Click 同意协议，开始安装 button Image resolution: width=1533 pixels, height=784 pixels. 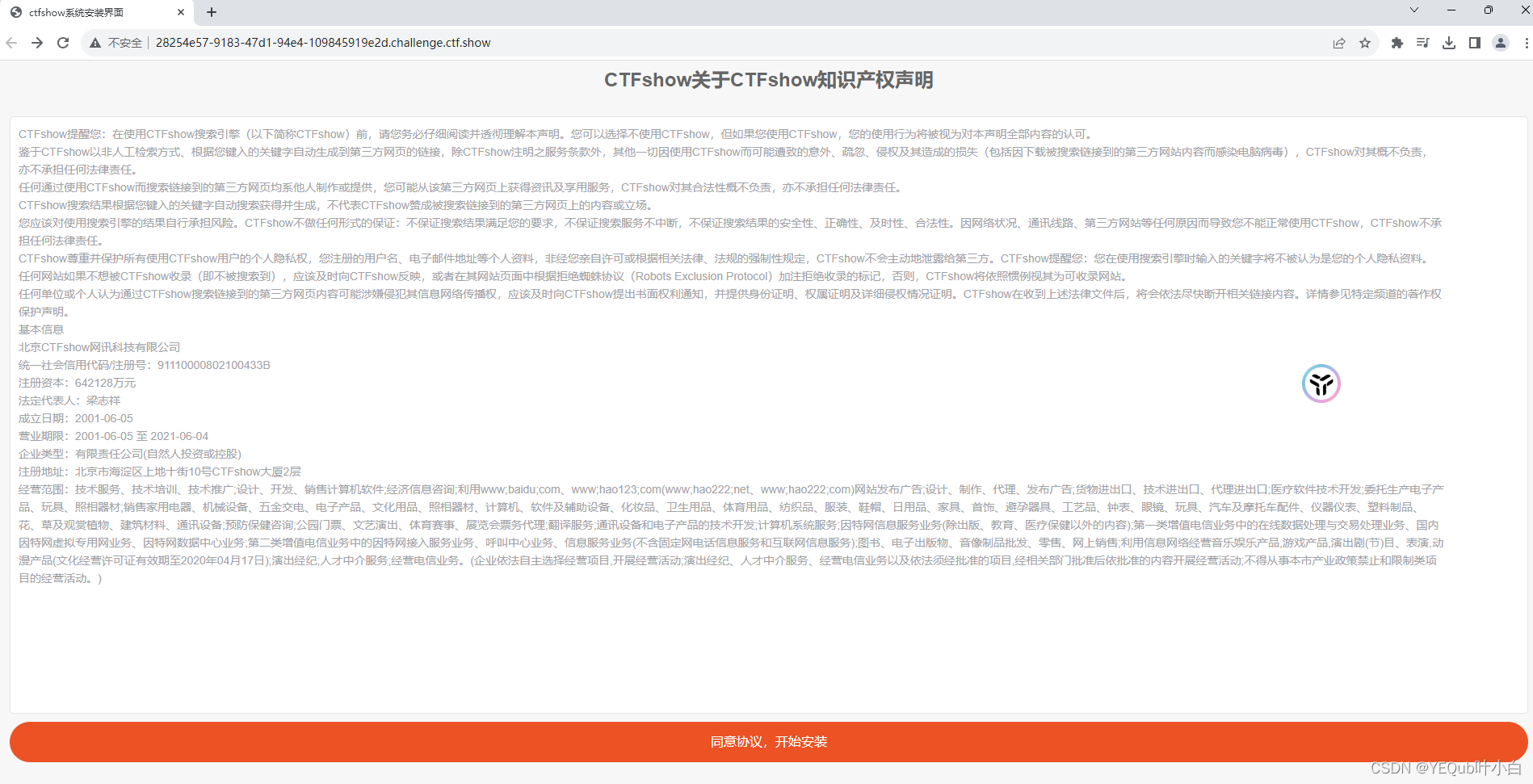(769, 742)
